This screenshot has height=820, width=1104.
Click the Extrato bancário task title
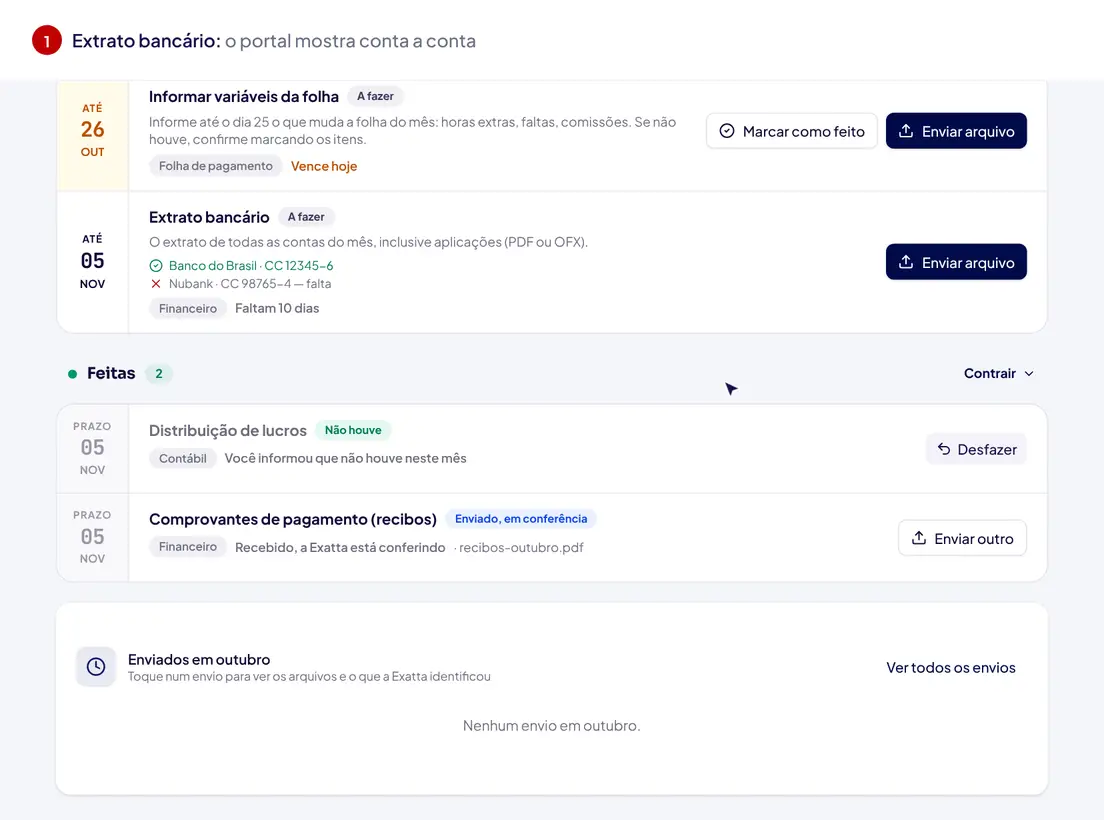click(209, 217)
